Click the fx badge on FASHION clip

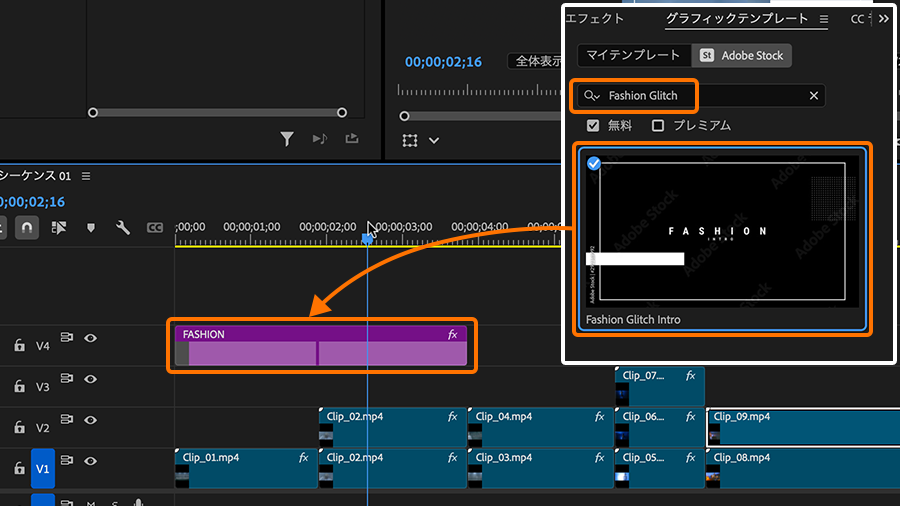[452, 334]
